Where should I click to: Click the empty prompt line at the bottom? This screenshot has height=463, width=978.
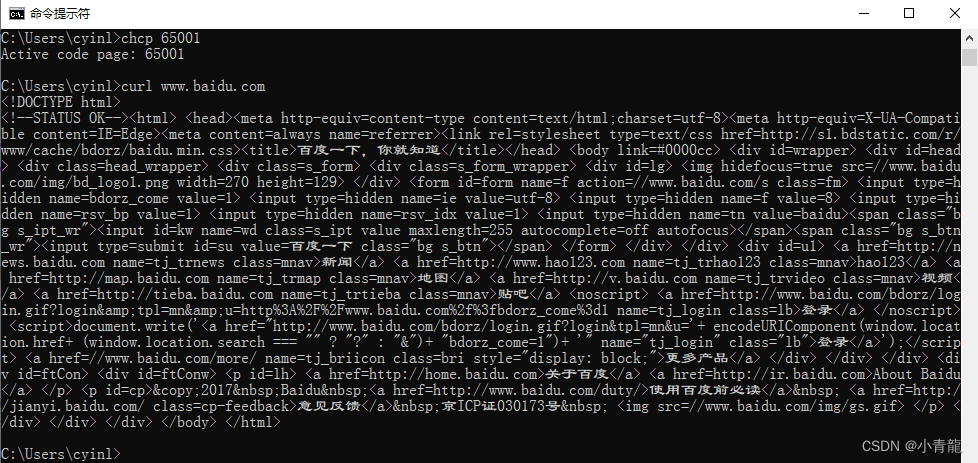tap(61, 454)
